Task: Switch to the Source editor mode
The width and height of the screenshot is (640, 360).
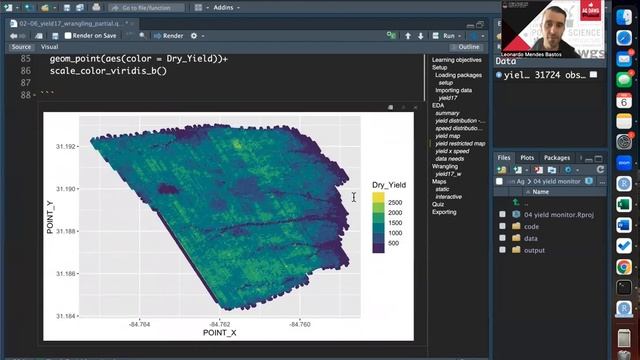Action: (x=21, y=47)
